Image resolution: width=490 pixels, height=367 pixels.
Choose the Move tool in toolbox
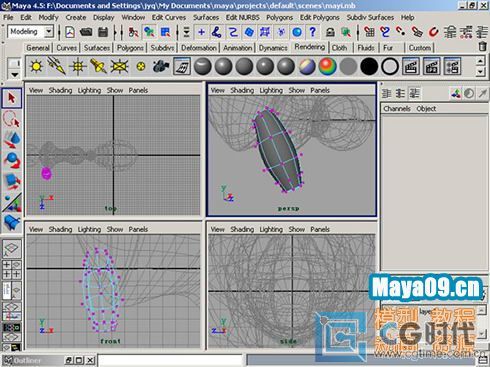click(12, 140)
